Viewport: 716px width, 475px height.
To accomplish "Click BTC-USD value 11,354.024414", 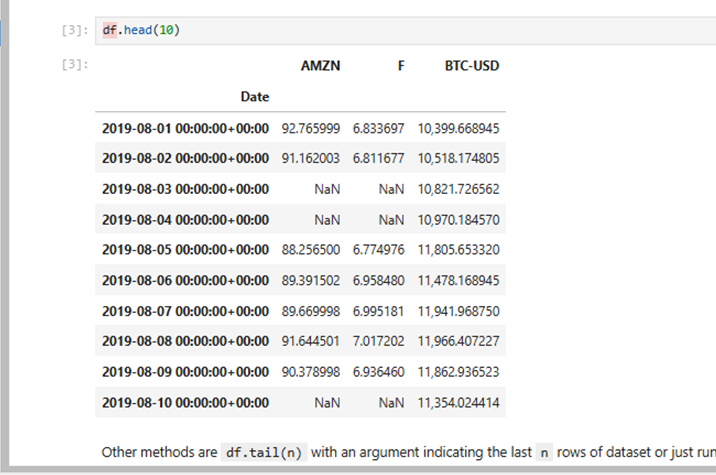I will coord(458,402).
